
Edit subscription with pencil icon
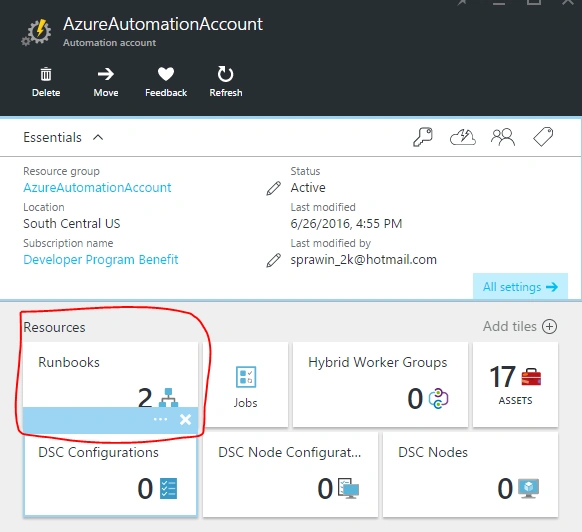click(274, 260)
